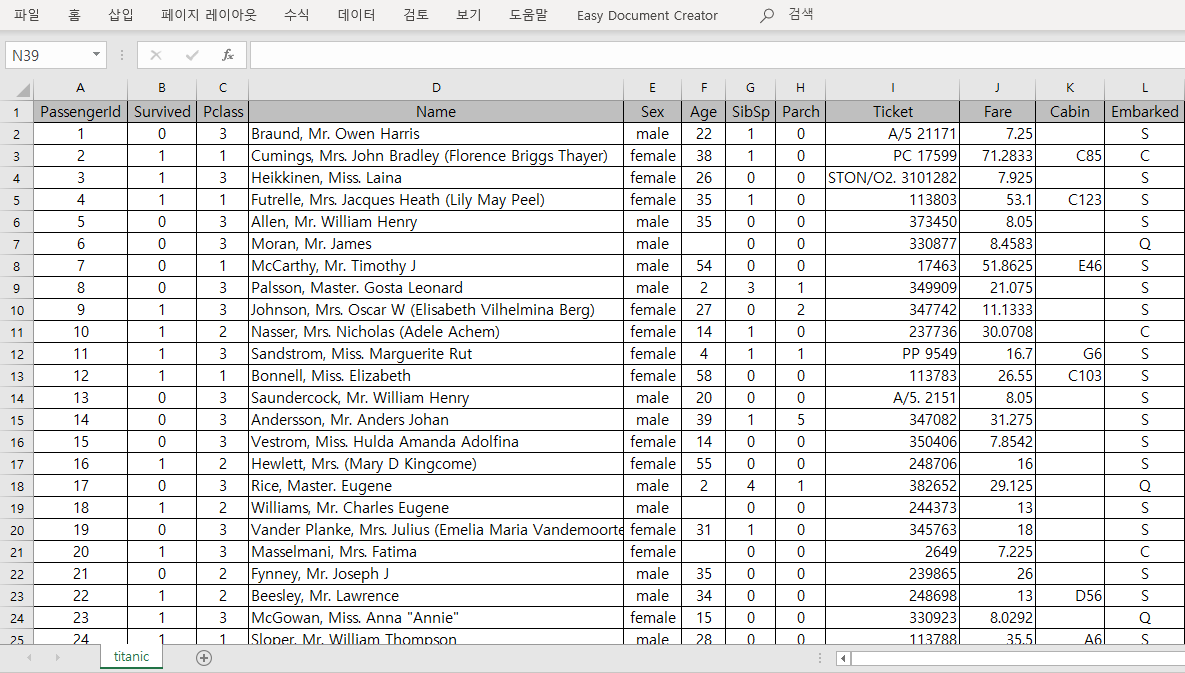
Task: Click the Cancel (X) icon beside formula bar
Action: (x=156, y=55)
